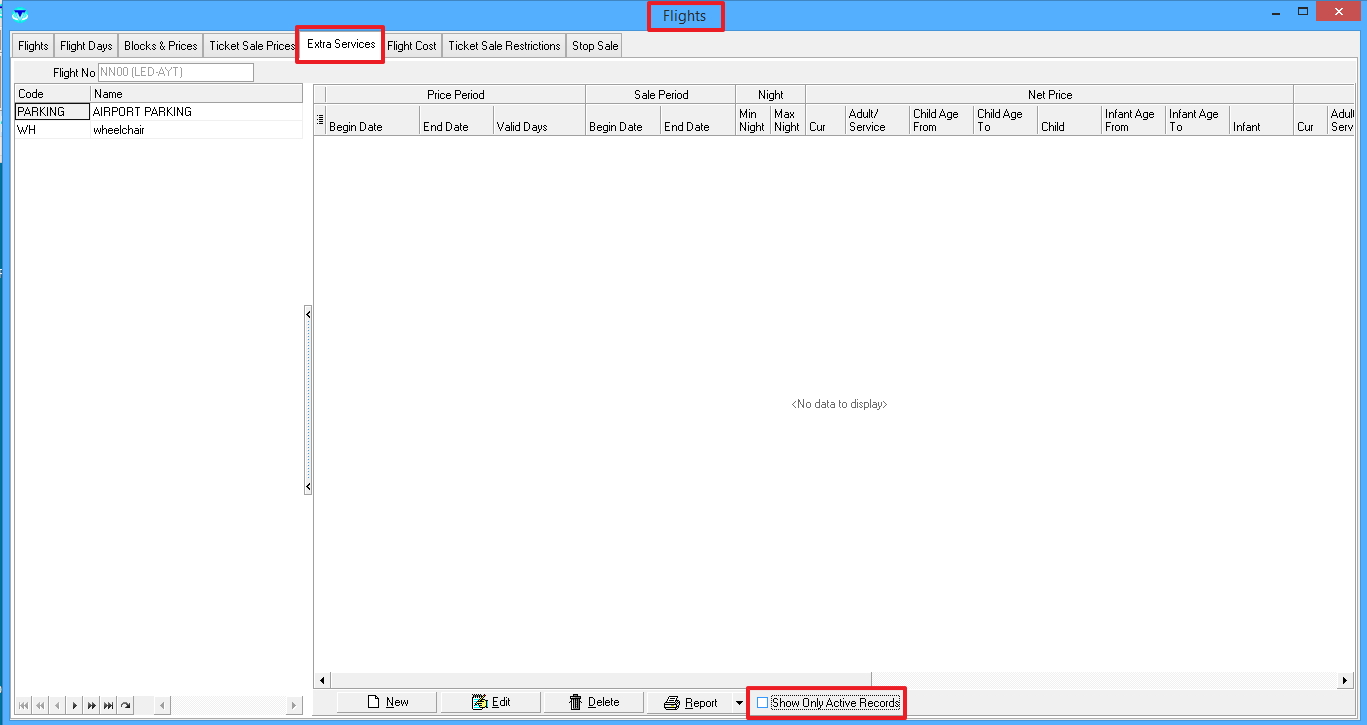
Task: Click the next page navigator arrow
Action: click(x=91, y=706)
